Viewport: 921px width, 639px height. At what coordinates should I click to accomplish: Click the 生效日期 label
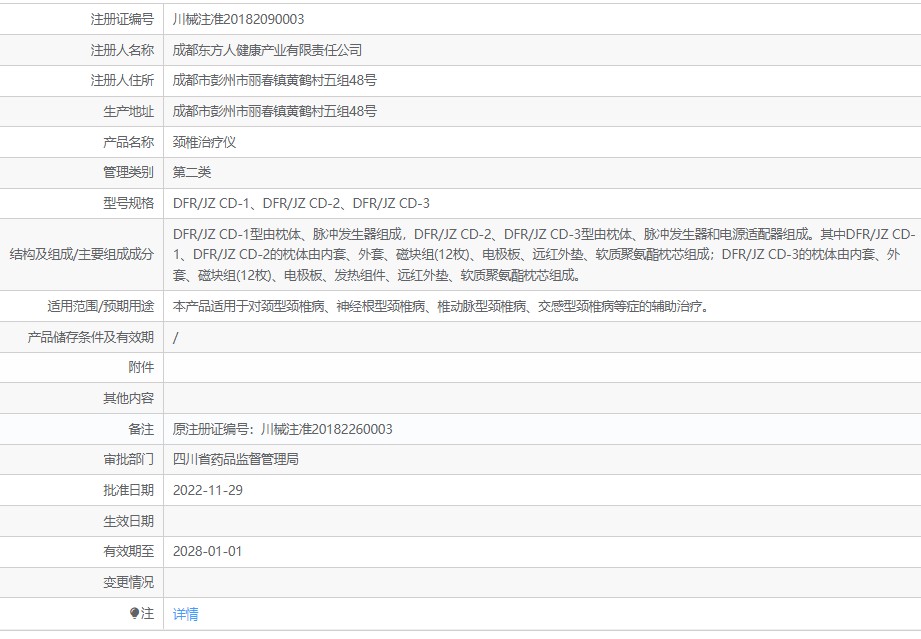coord(129,521)
